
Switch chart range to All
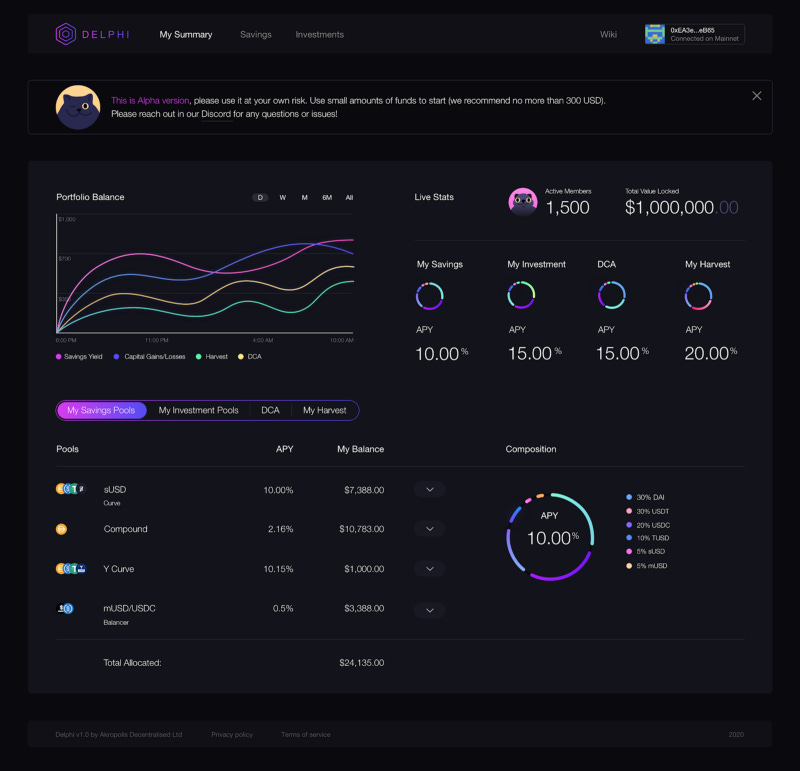point(349,197)
